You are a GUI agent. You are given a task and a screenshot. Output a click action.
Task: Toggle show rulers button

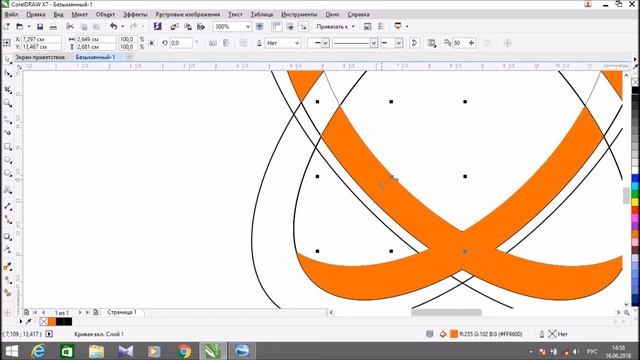277,27
